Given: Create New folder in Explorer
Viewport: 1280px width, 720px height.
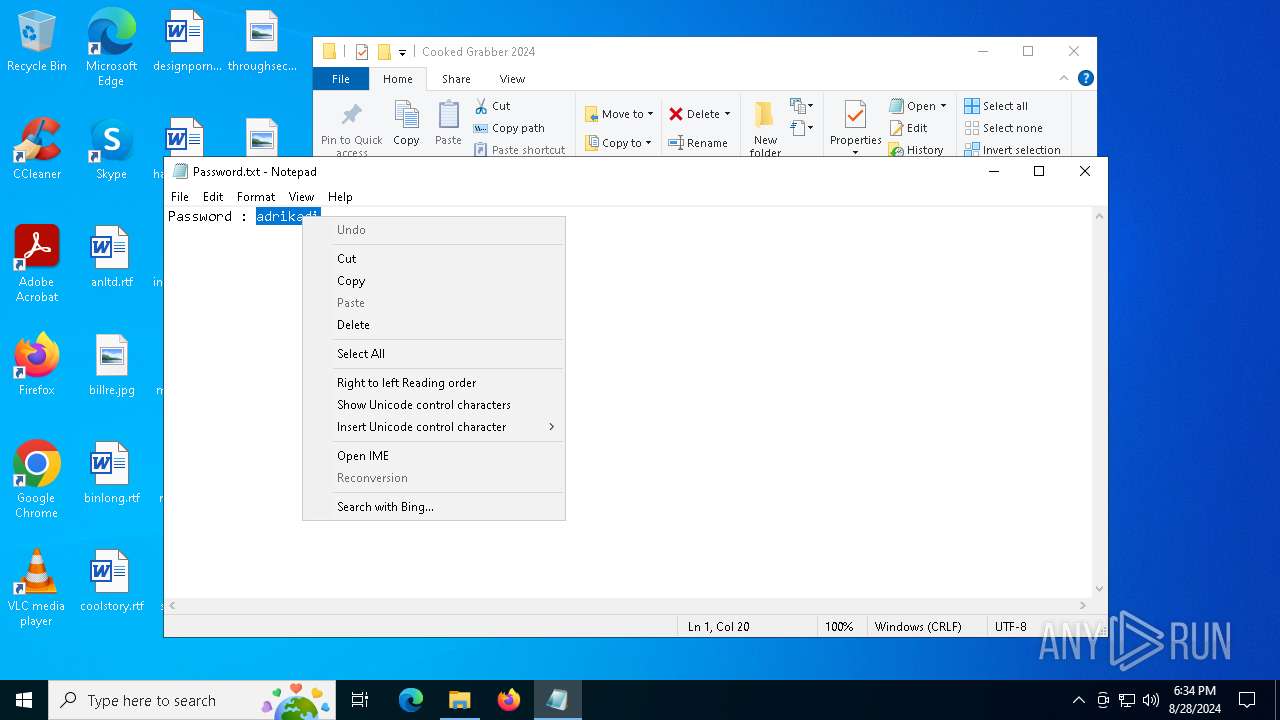Looking at the screenshot, I should tap(765, 128).
